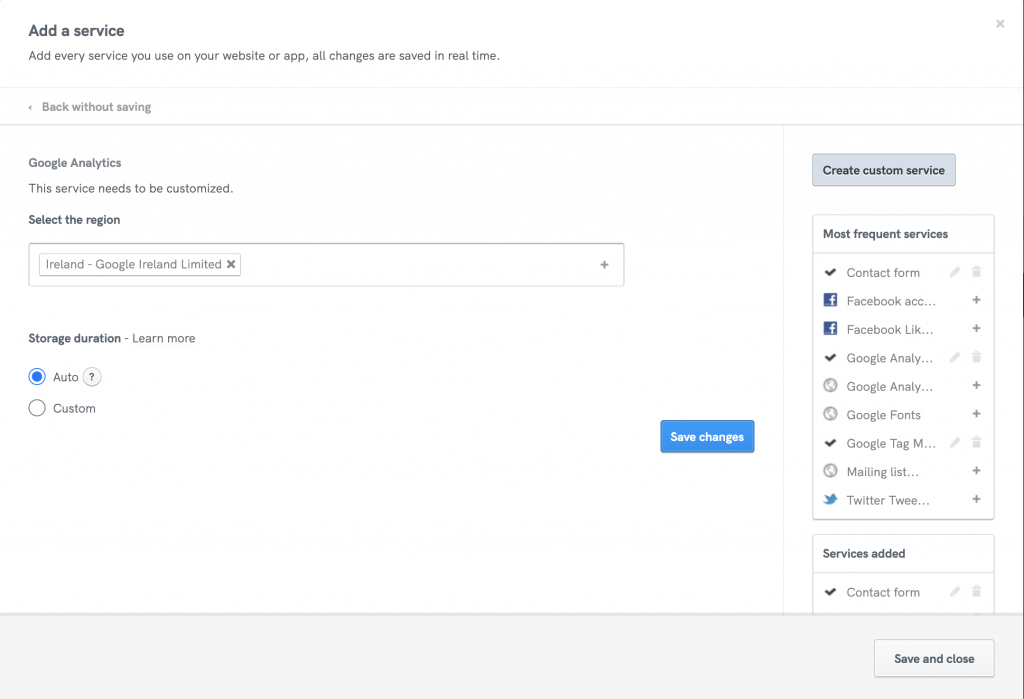Add Google Fonts with its plus icon
1024x699 pixels.
(x=977, y=414)
